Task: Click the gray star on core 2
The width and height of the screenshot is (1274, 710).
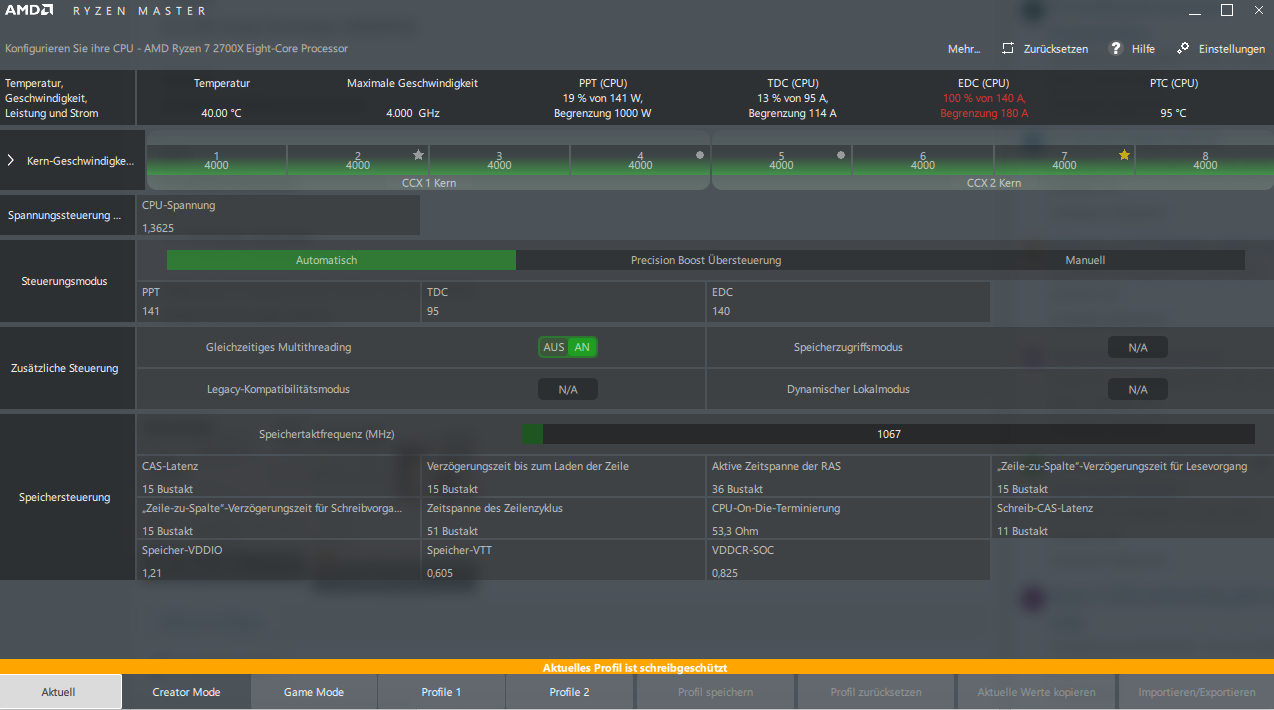Action: click(418, 155)
